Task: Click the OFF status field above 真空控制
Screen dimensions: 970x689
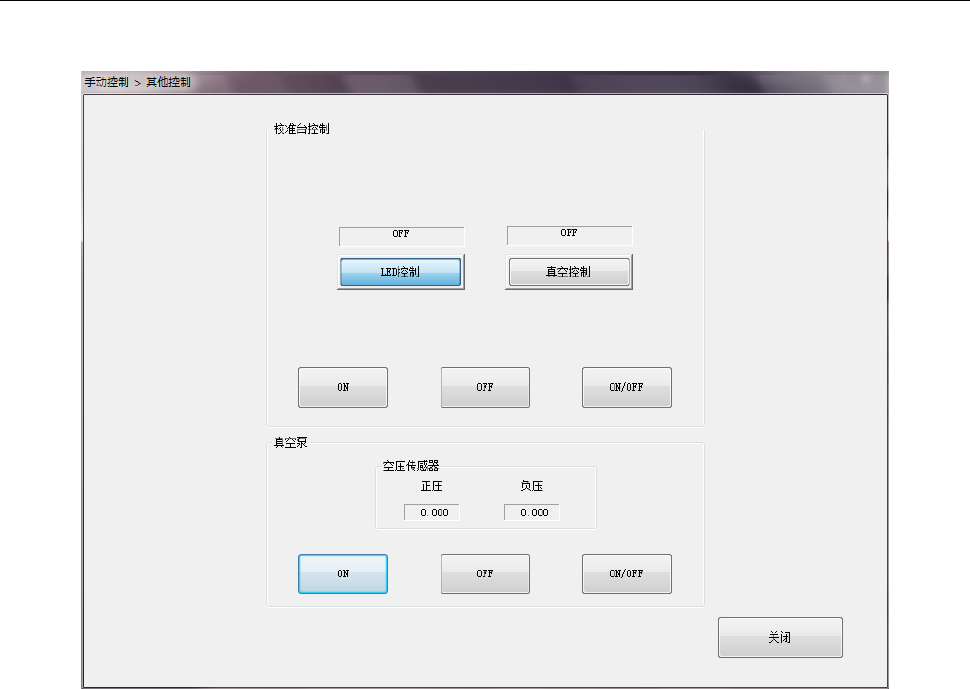Action: coord(570,235)
